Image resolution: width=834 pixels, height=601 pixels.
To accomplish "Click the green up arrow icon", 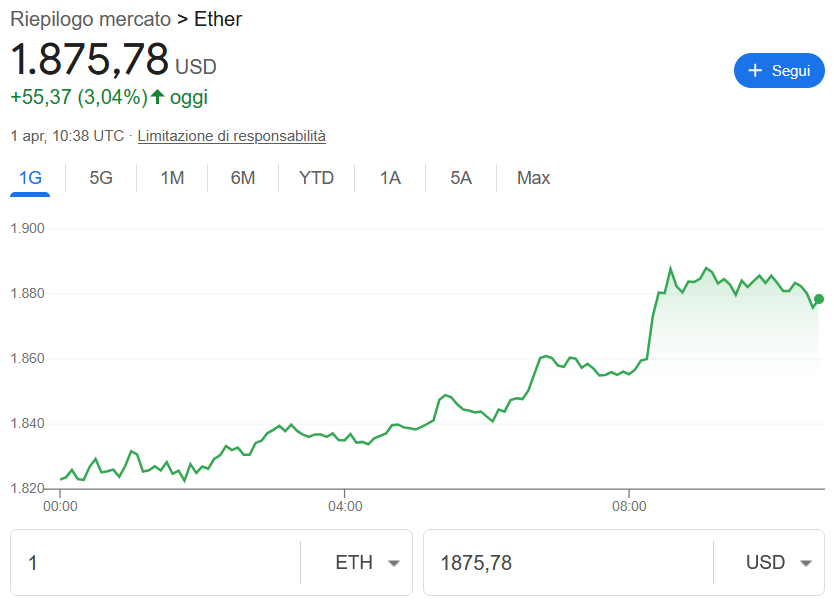I will click(x=157, y=97).
